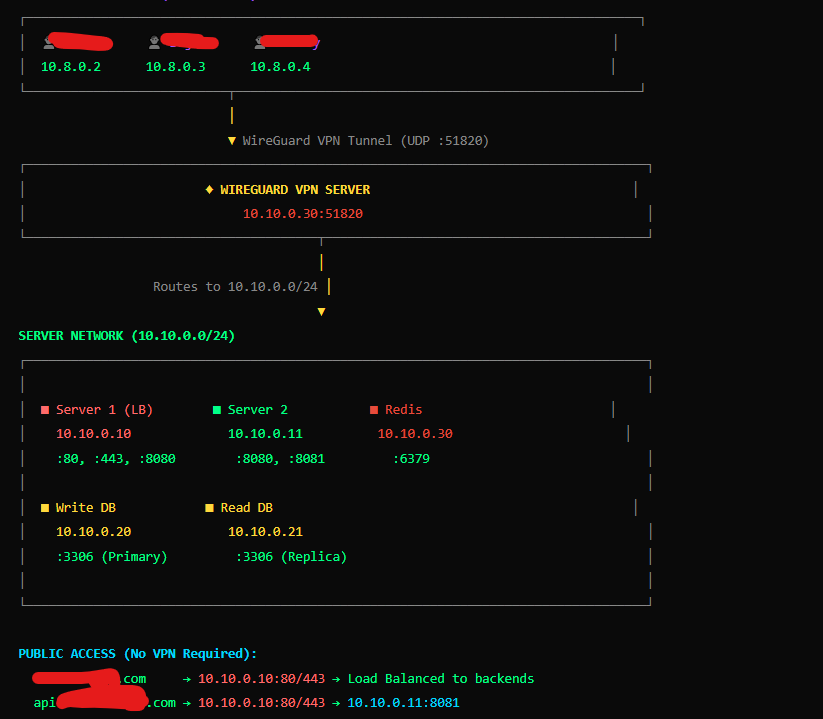Click the Redis port :6379

click(x=411, y=459)
